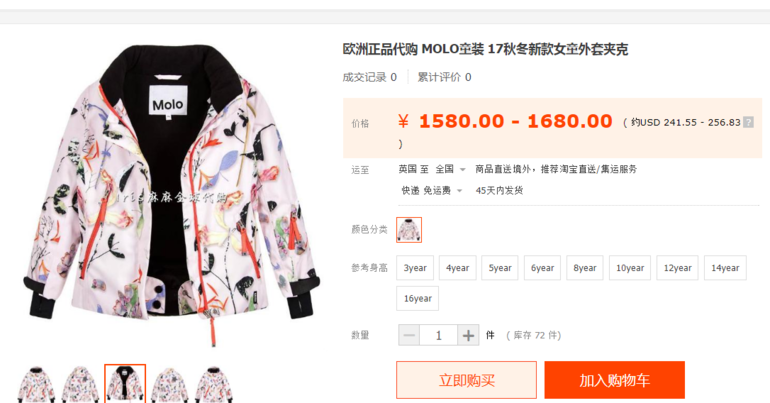Open the 累计评价 reviews tab
This screenshot has width=770, height=403.
(444, 77)
